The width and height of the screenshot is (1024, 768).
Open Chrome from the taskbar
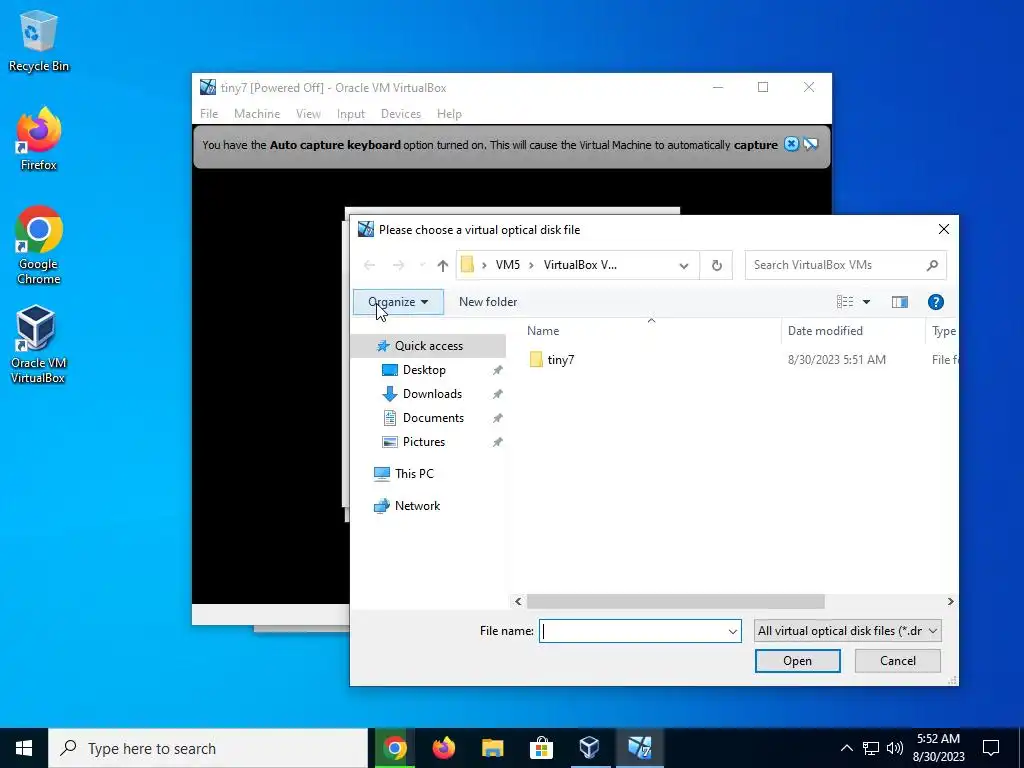pos(394,748)
